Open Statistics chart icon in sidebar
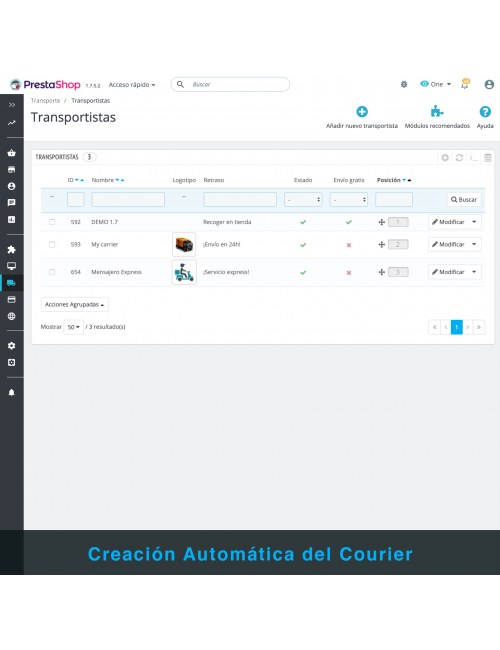 pyautogui.click(x=12, y=219)
